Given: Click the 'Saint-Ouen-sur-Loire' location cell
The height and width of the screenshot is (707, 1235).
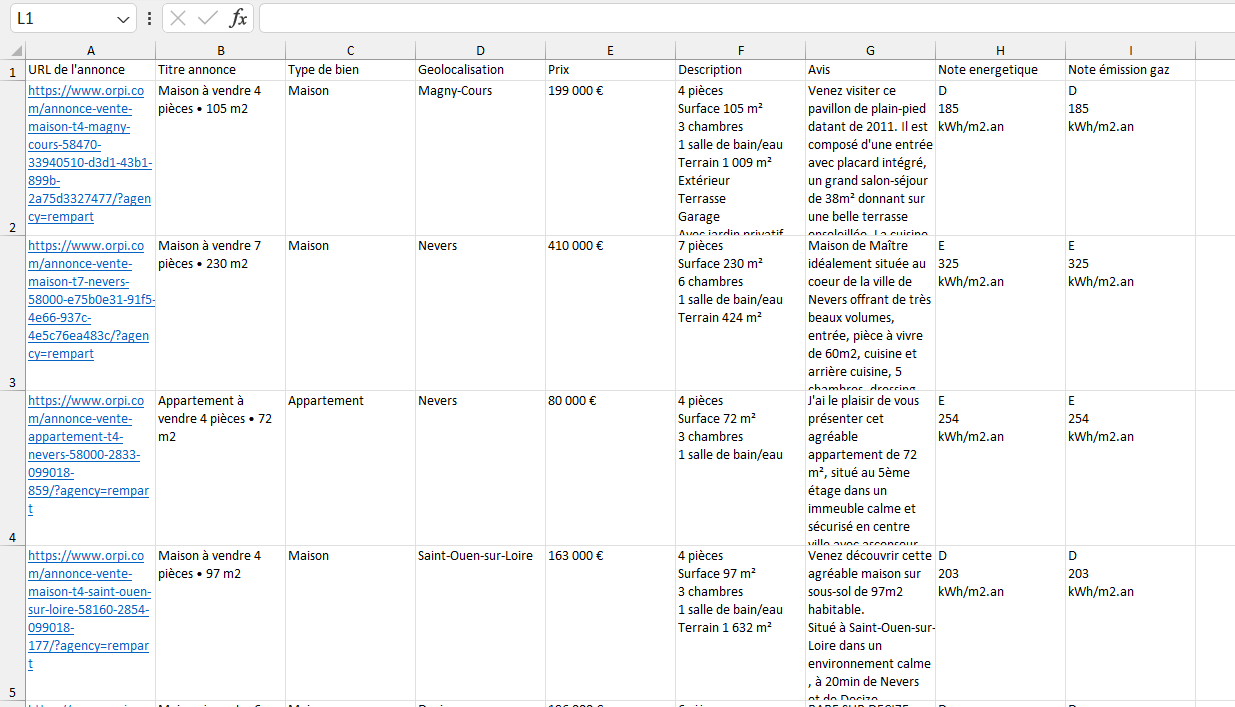Looking at the screenshot, I should pos(481,623).
